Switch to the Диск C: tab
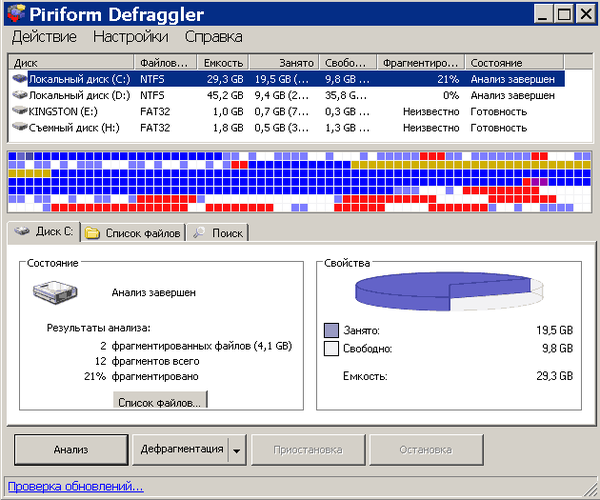Viewport: 600px width, 500px height. tap(44, 231)
